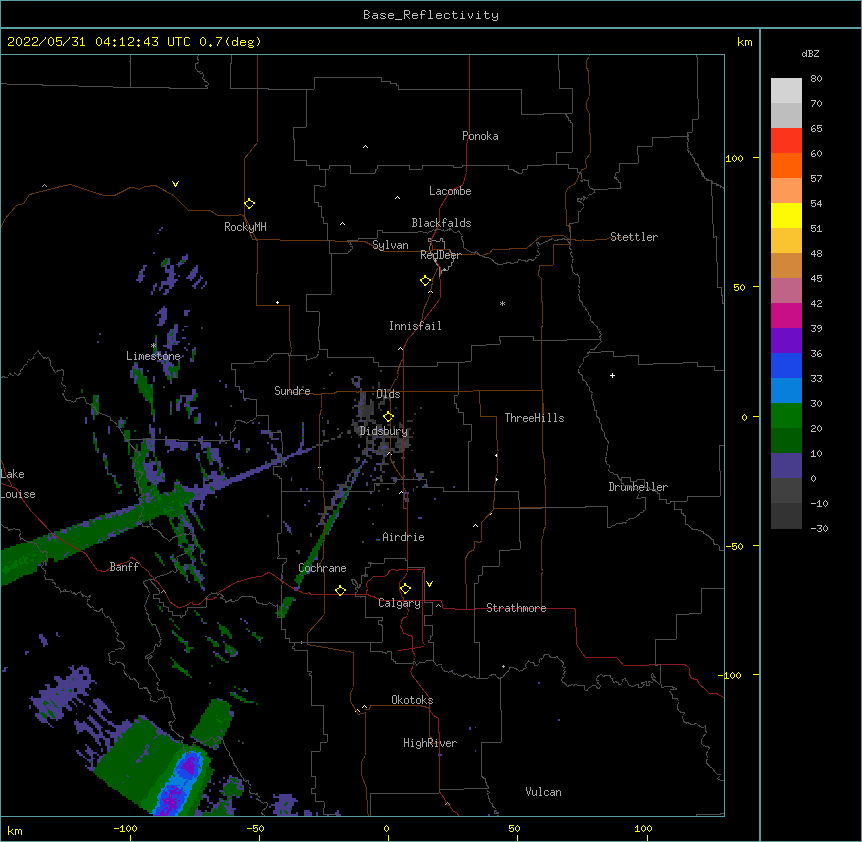The height and width of the screenshot is (842, 862).
Task: Click the Sylvan label
Action: pyautogui.click(x=390, y=245)
